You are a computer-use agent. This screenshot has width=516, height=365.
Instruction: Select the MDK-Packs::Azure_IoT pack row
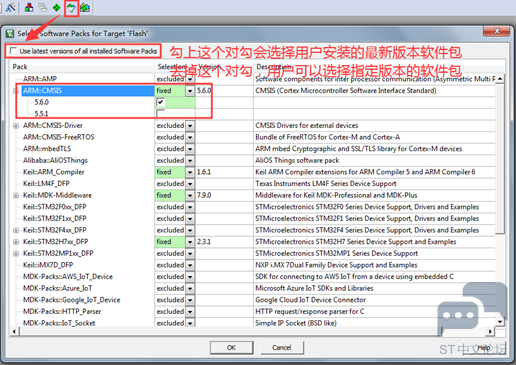(57, 288)
